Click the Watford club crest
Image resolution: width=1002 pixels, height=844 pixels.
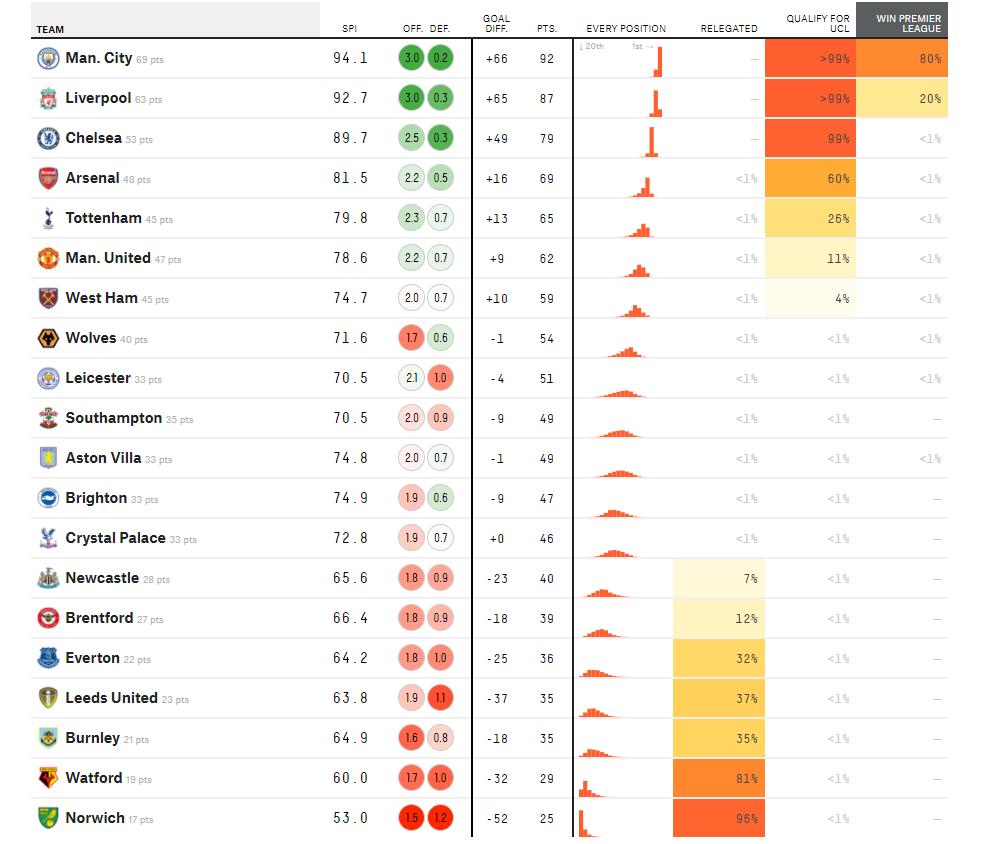coord(48,779)
